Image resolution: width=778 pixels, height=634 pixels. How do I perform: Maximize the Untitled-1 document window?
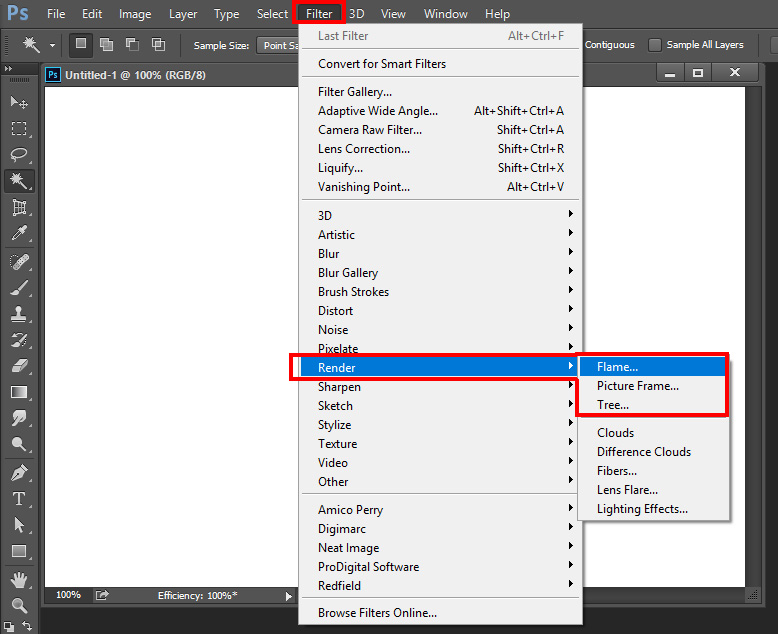click(x=698, y=73)
